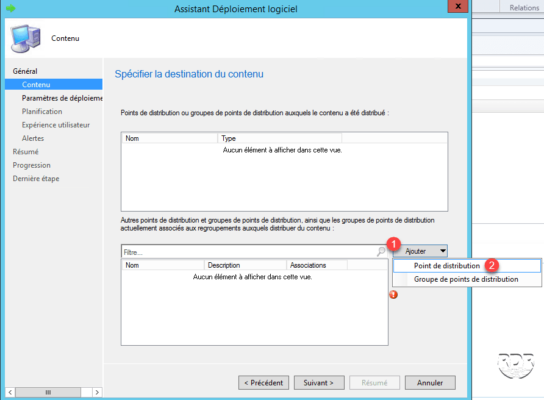Screen dimensions: 544x400
Task: Close the Assistant Déploiement logiciel window
Action: tap(458, 6)
